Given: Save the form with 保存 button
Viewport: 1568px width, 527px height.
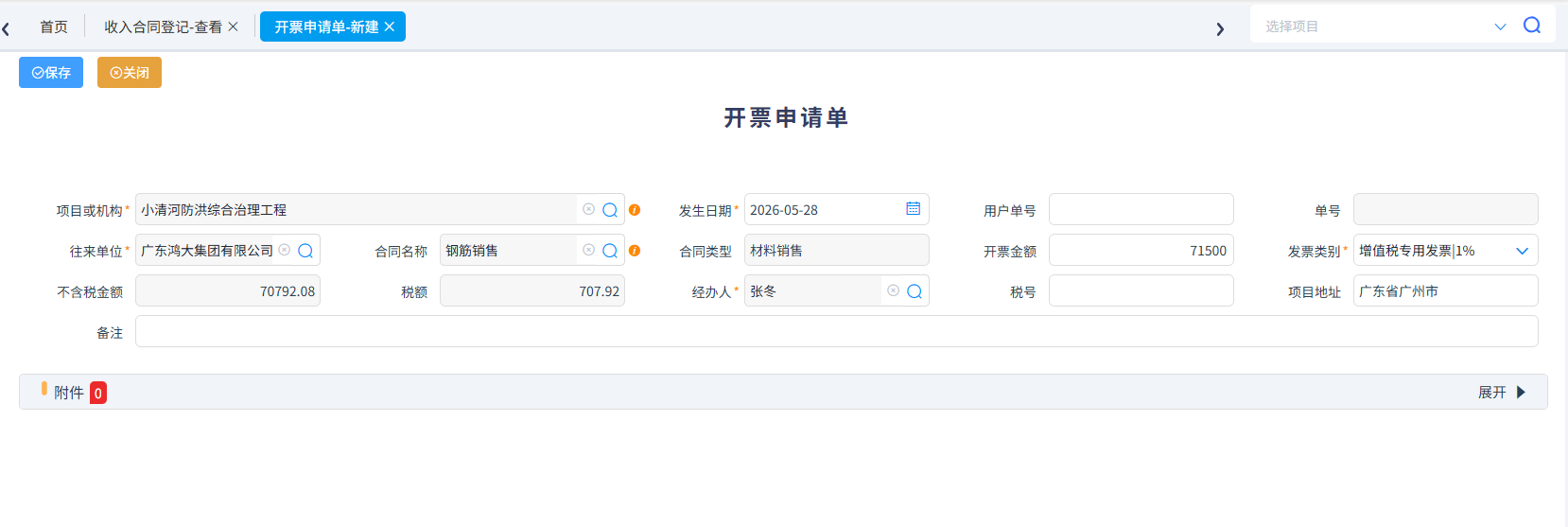Looking at the screenshot, I should pyautogui.click(x=51, y=72).
